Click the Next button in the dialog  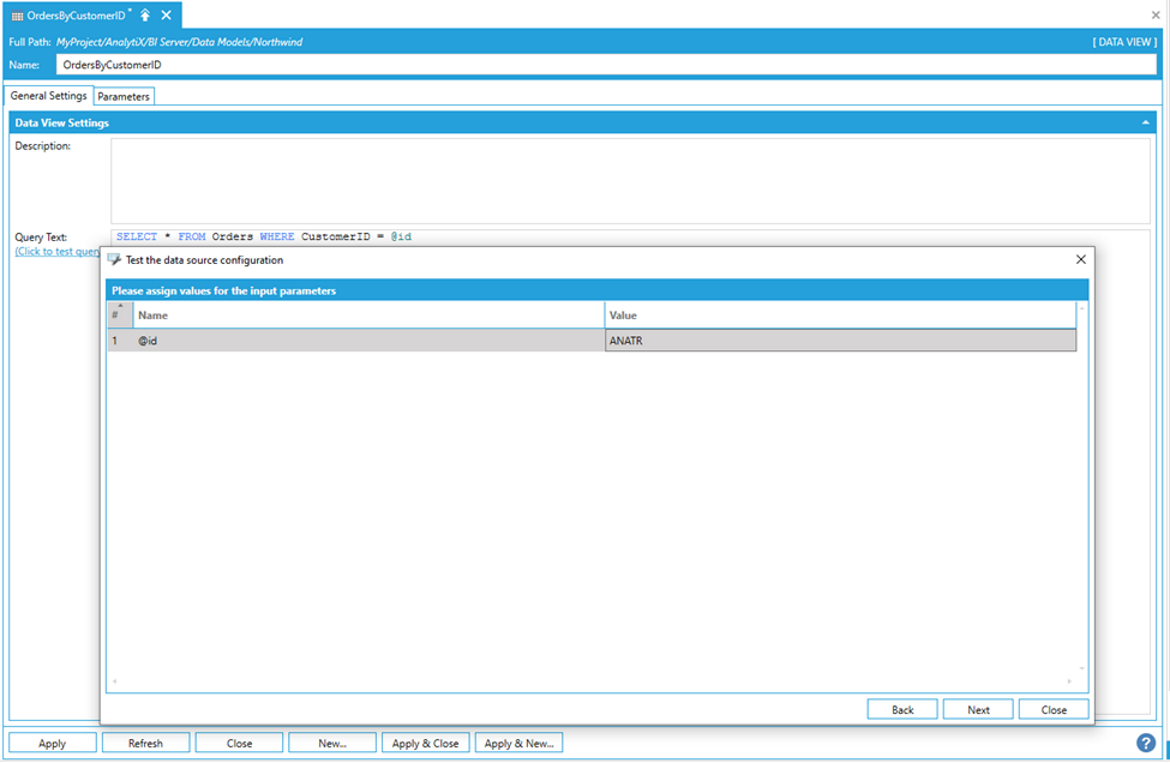(x=978, y=710)
